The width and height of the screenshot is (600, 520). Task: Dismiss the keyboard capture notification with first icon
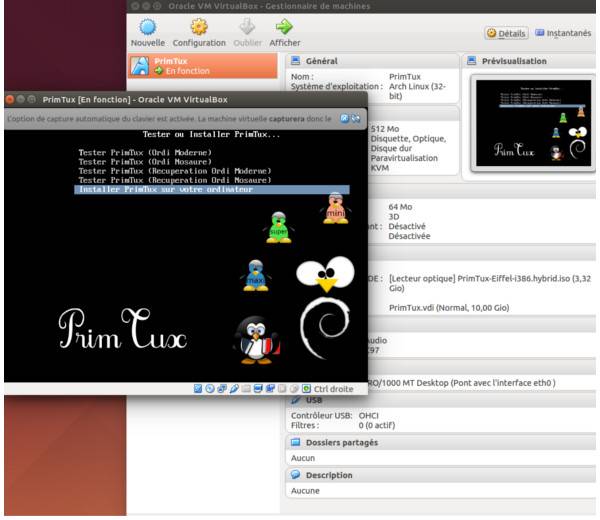[344, 118]
